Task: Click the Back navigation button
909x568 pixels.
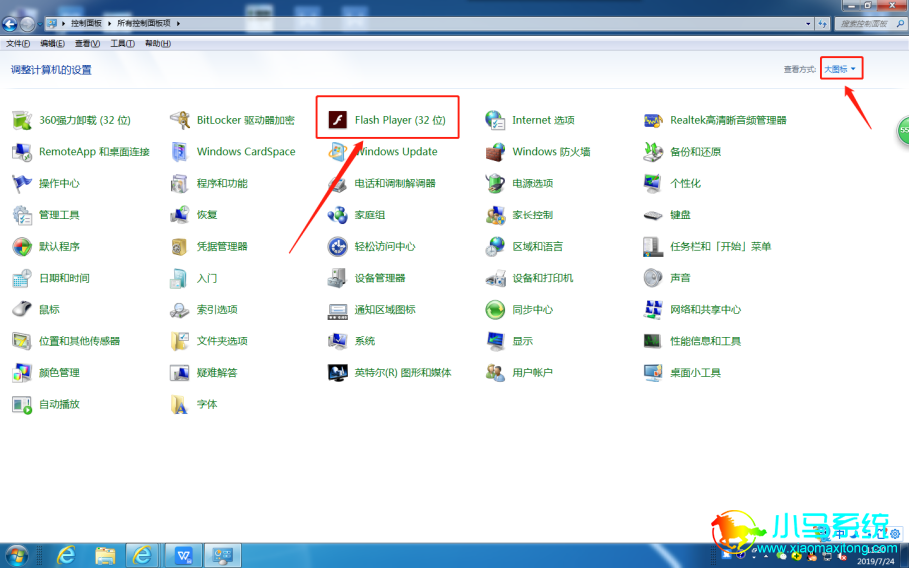Action: (9, 24)
